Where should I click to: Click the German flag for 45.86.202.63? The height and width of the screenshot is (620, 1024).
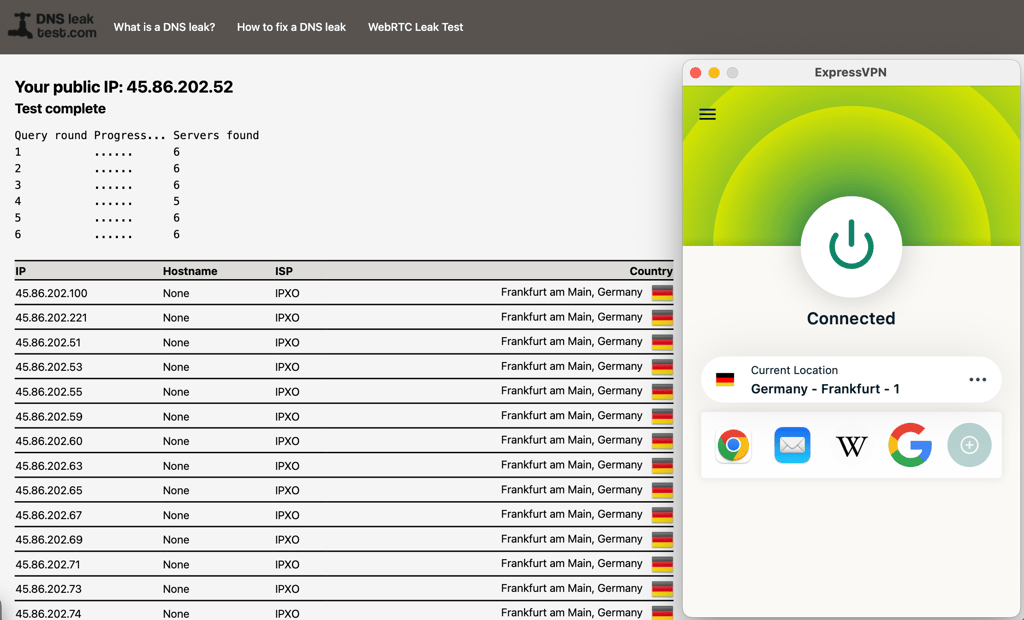(x=662, y=466)
